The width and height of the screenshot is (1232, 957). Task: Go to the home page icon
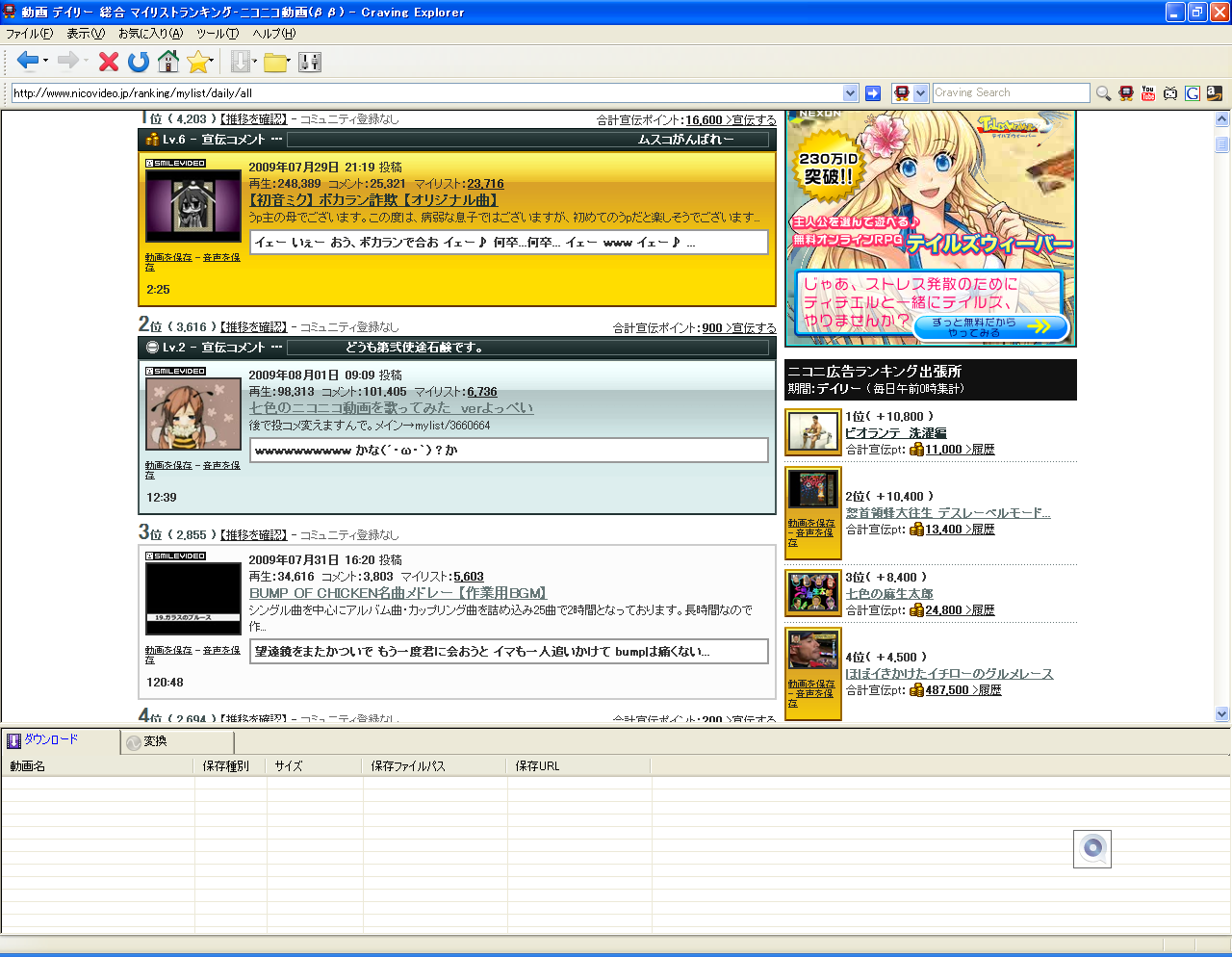coord(168,62)
